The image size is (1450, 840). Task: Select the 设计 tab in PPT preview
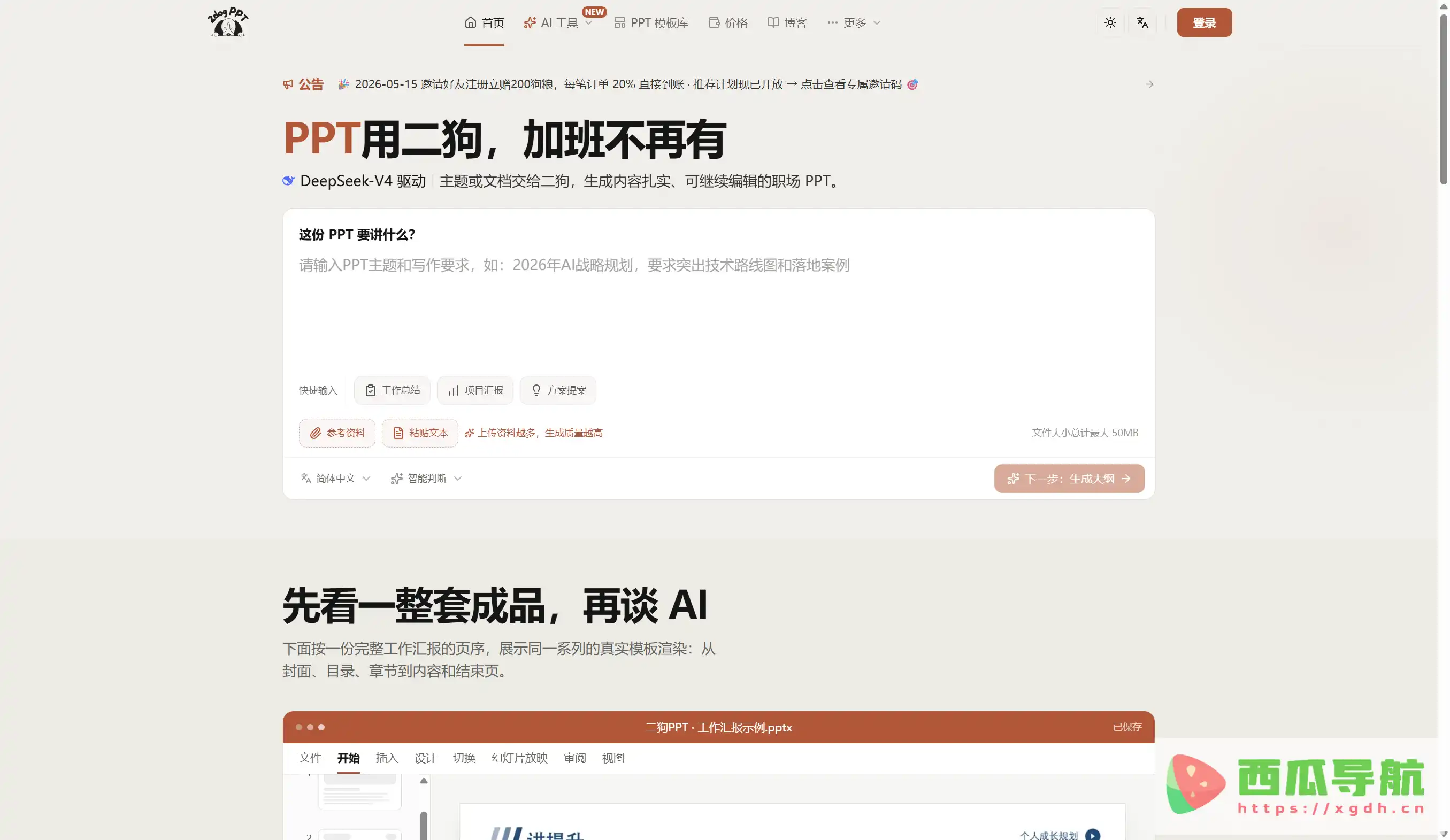point(425,758)
